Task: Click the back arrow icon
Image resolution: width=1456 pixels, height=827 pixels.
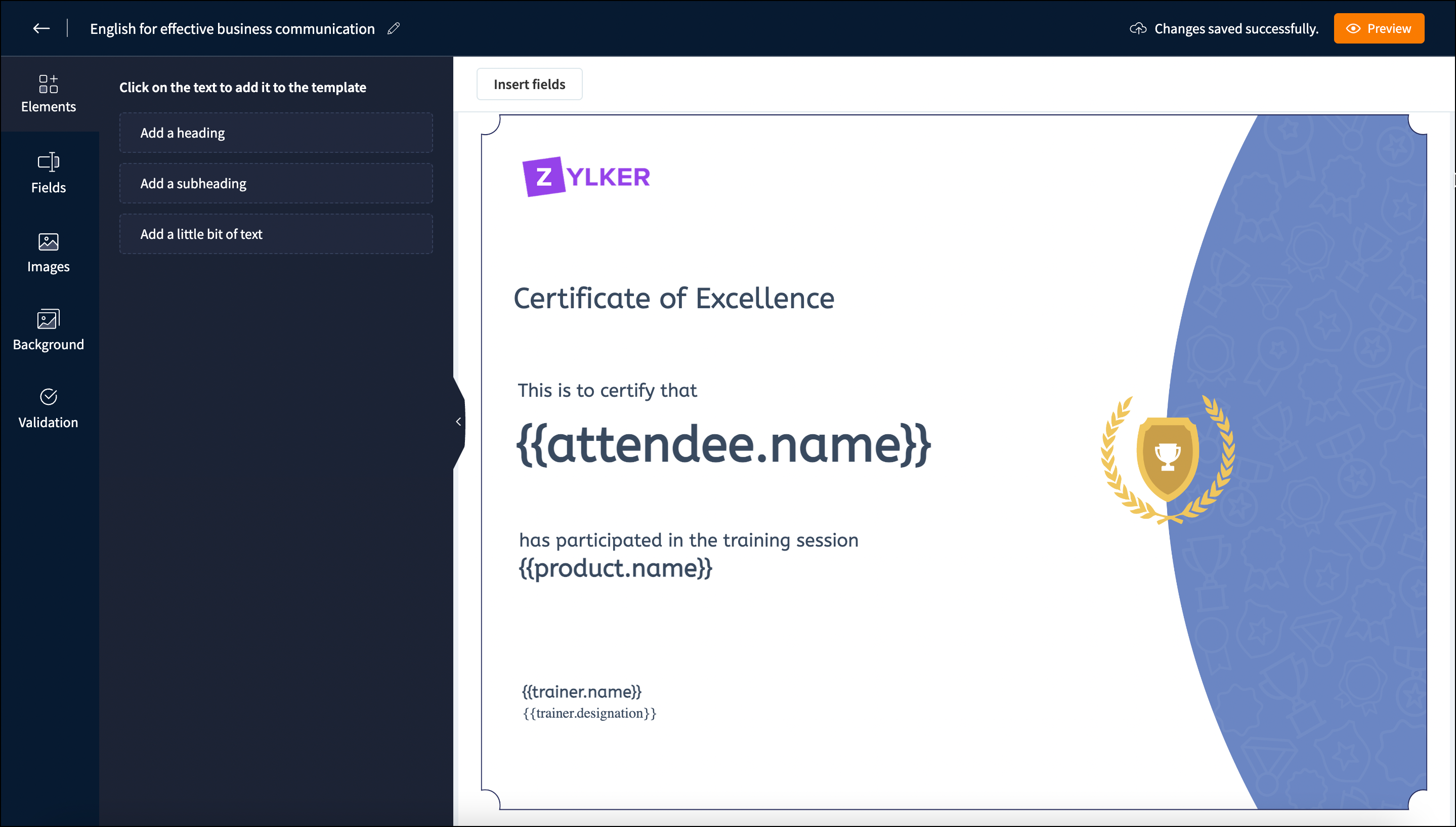Action: click(41, 28)
